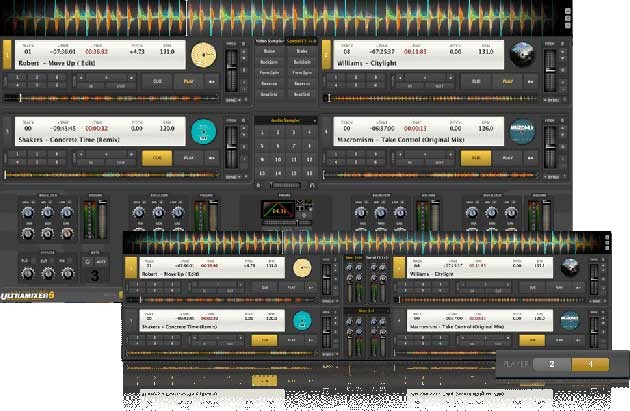Select pad 1 in the Audio Sampler grid
The width and height of the screenshot is (630, 411).
(264, 133)
